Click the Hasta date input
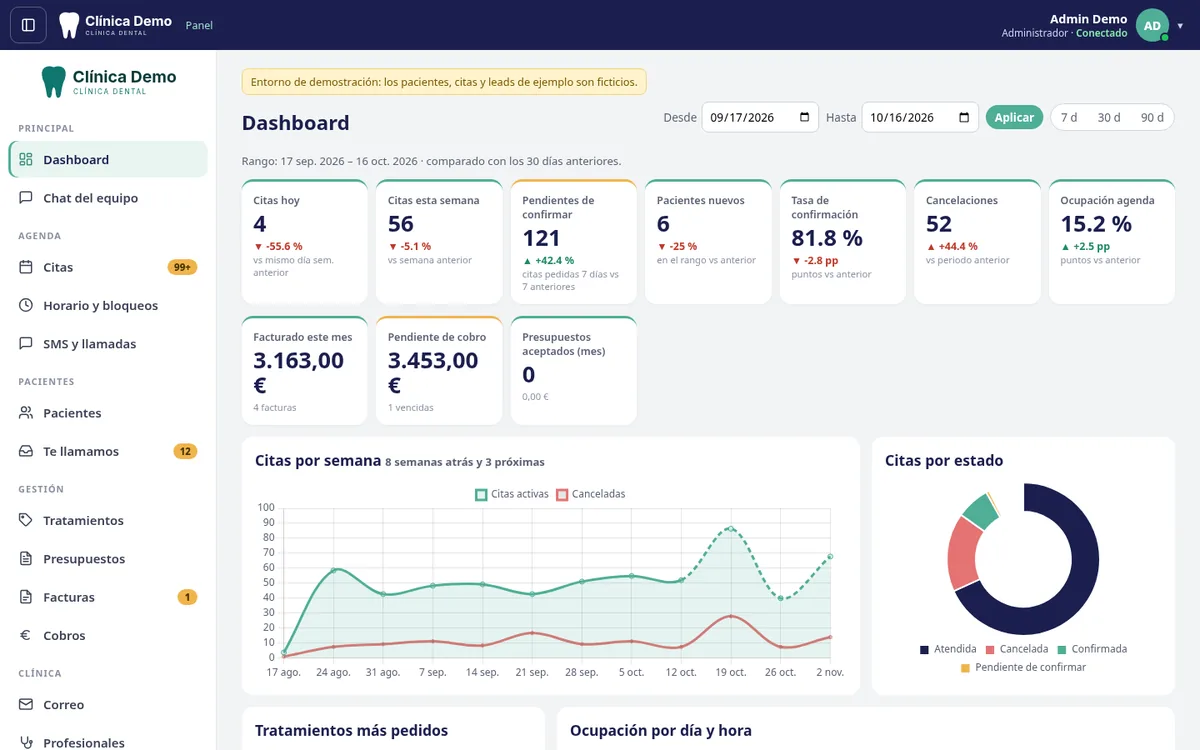 coord(920,117)
